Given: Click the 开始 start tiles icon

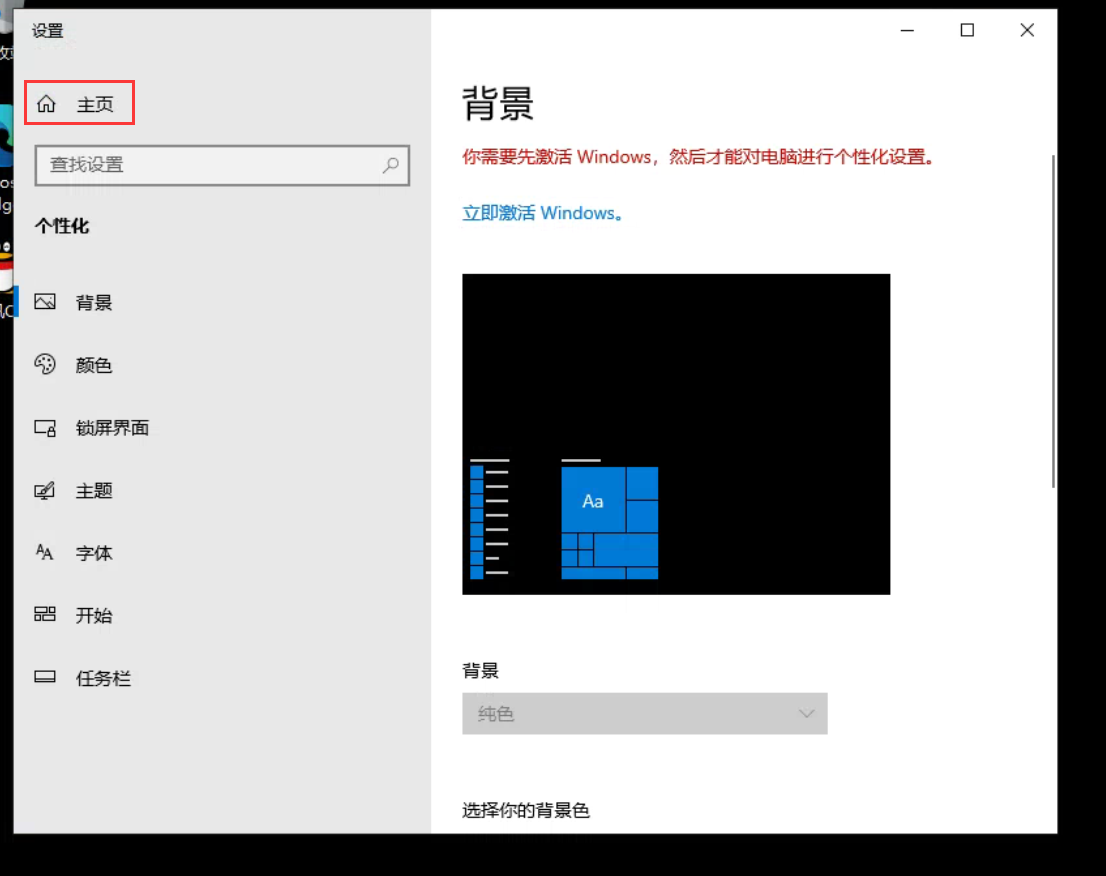Looking at the screenshot, I should tap(45, 614).
